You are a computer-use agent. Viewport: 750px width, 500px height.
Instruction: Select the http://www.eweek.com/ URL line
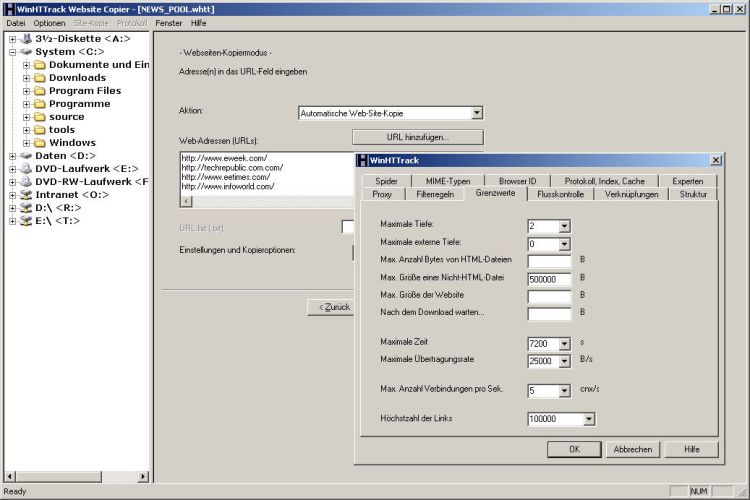coord(224,158)
